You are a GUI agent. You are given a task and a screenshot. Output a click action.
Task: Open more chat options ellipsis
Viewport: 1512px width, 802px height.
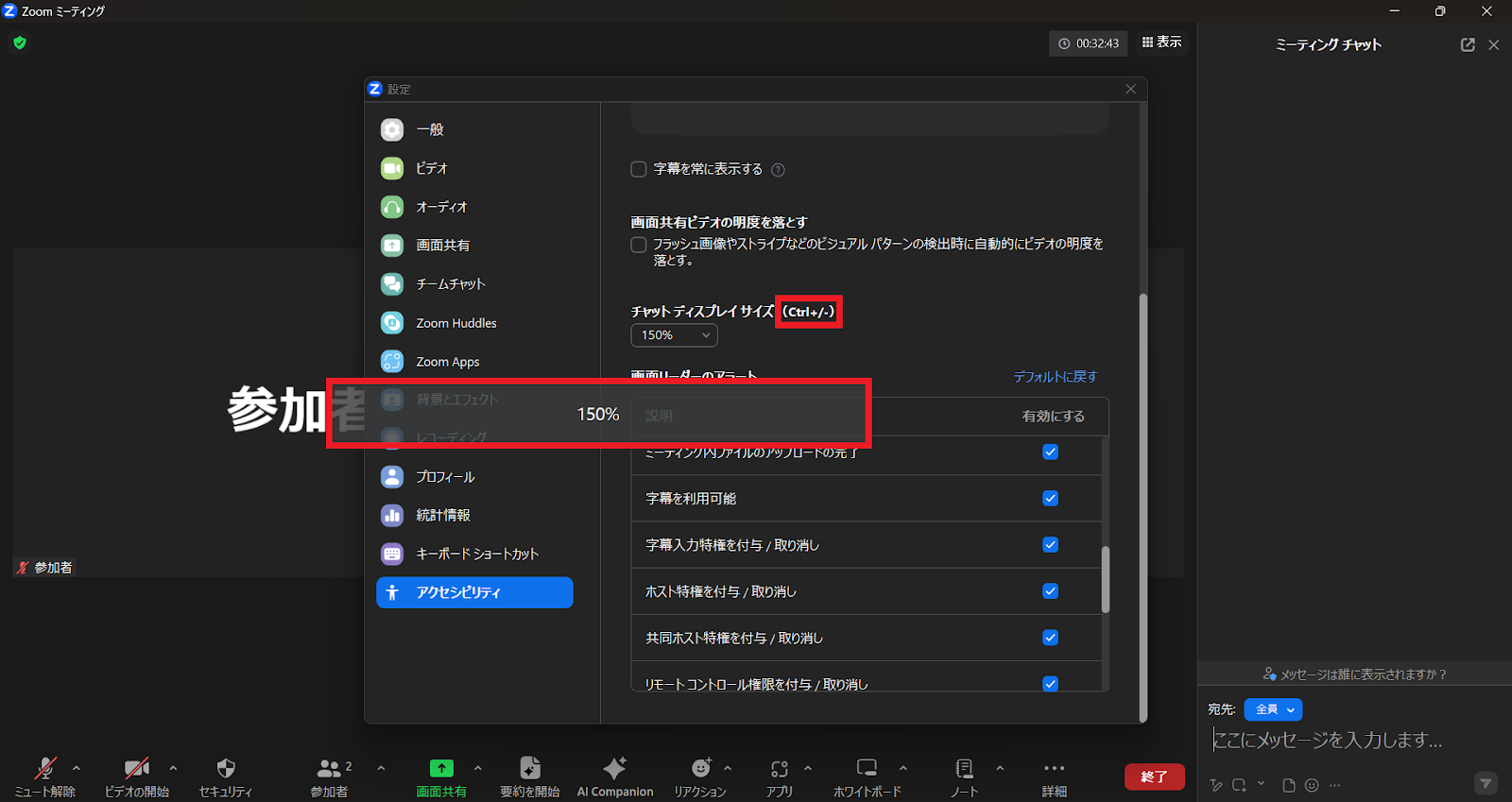pos(1334,785)
